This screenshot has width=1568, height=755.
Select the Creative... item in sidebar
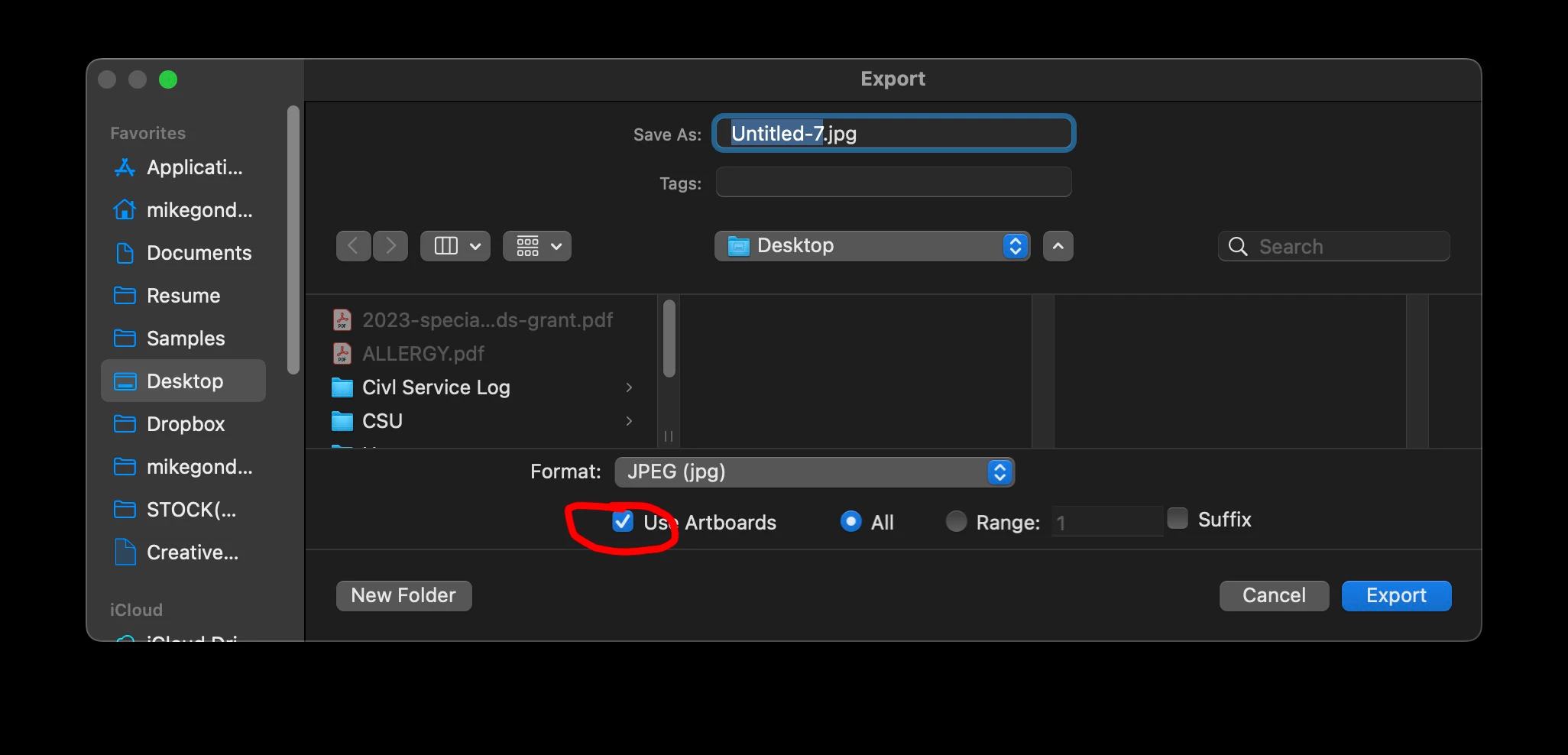pos(183,552)
